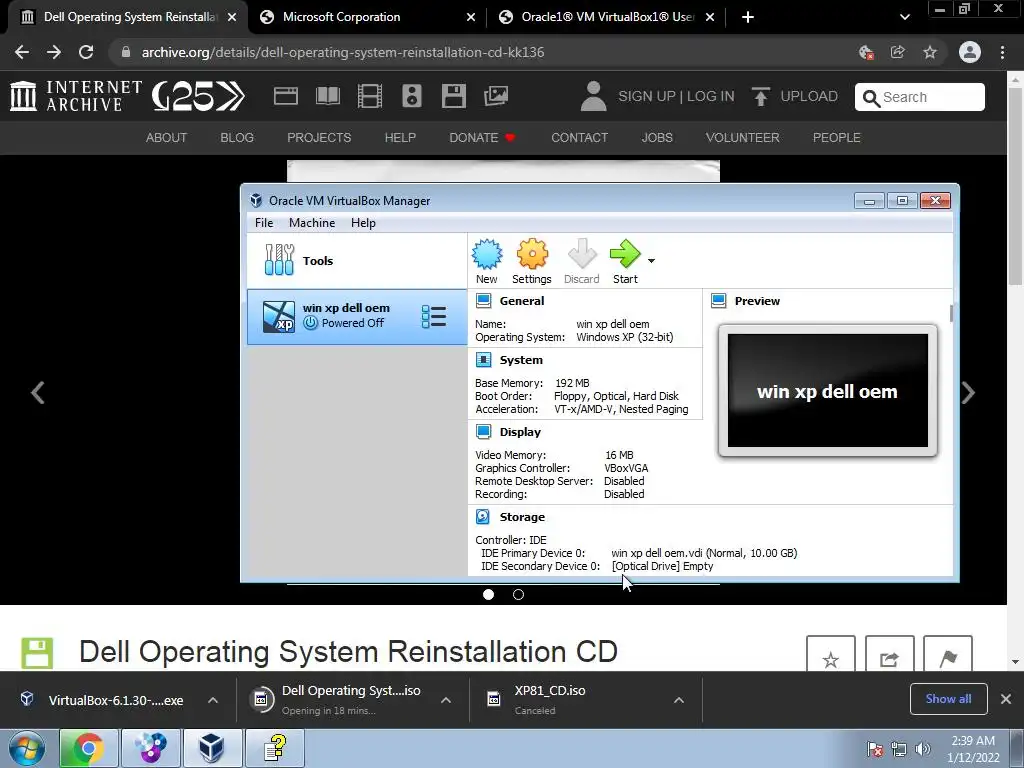The height and width of the screenshot is (768, 1024).
Task: Open the BLOG nav item
Action: 237,138
